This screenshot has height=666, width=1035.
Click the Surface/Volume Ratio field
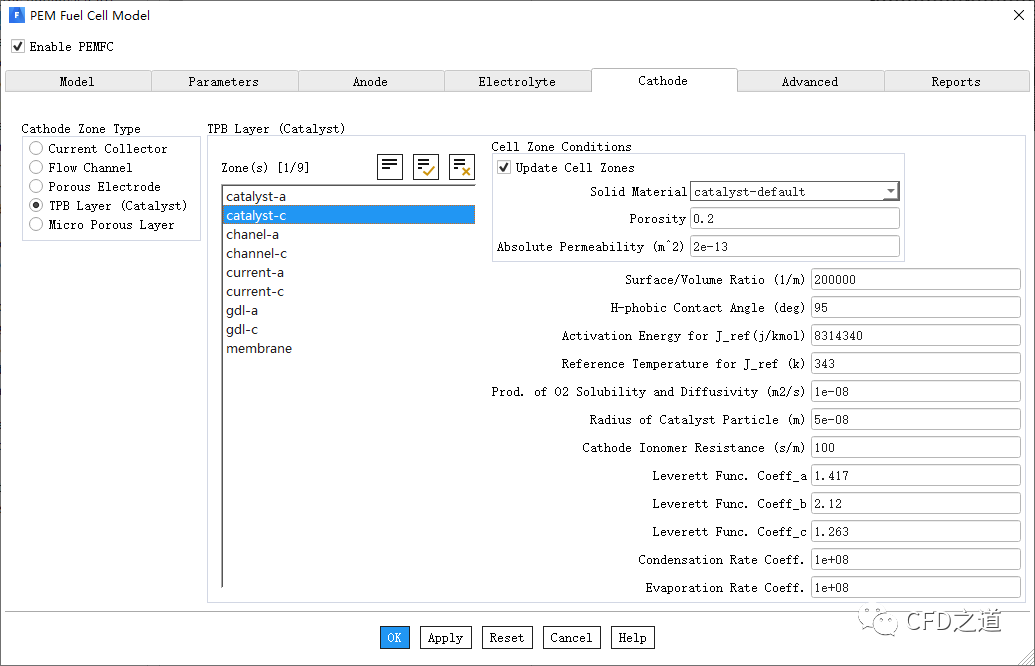[x=915, y=280]
